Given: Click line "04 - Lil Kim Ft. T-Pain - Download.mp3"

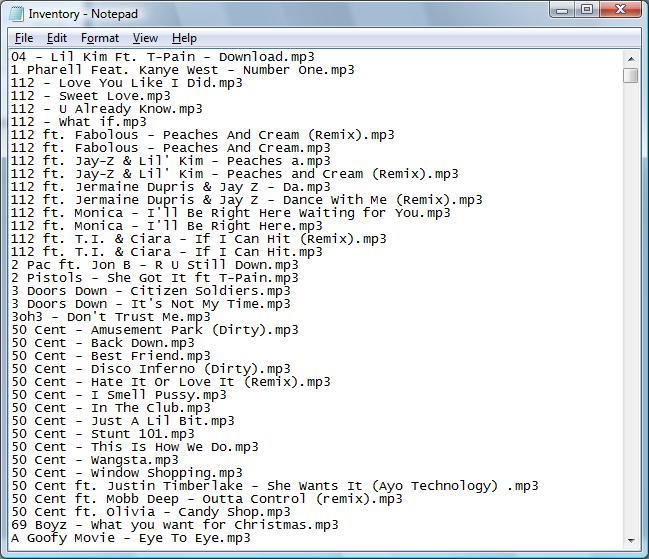Looking at the screenshot, I should (x=163, y=57).
